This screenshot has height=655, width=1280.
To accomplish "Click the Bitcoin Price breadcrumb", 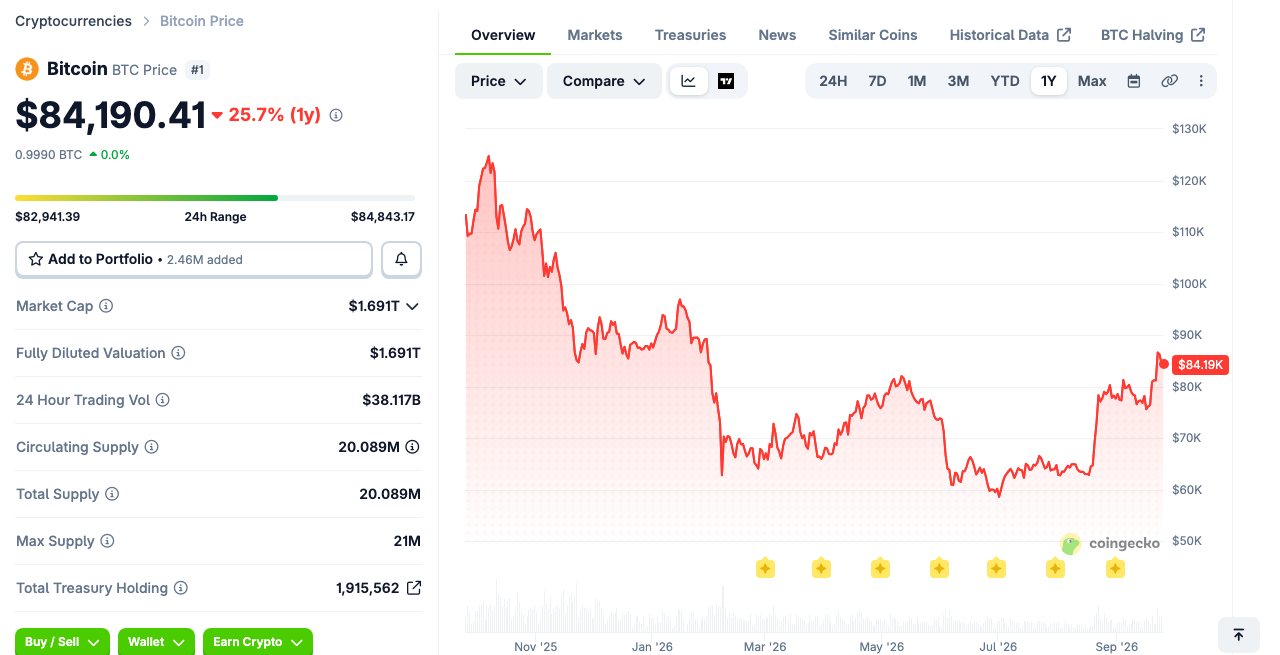I will (x=202, y=21).
